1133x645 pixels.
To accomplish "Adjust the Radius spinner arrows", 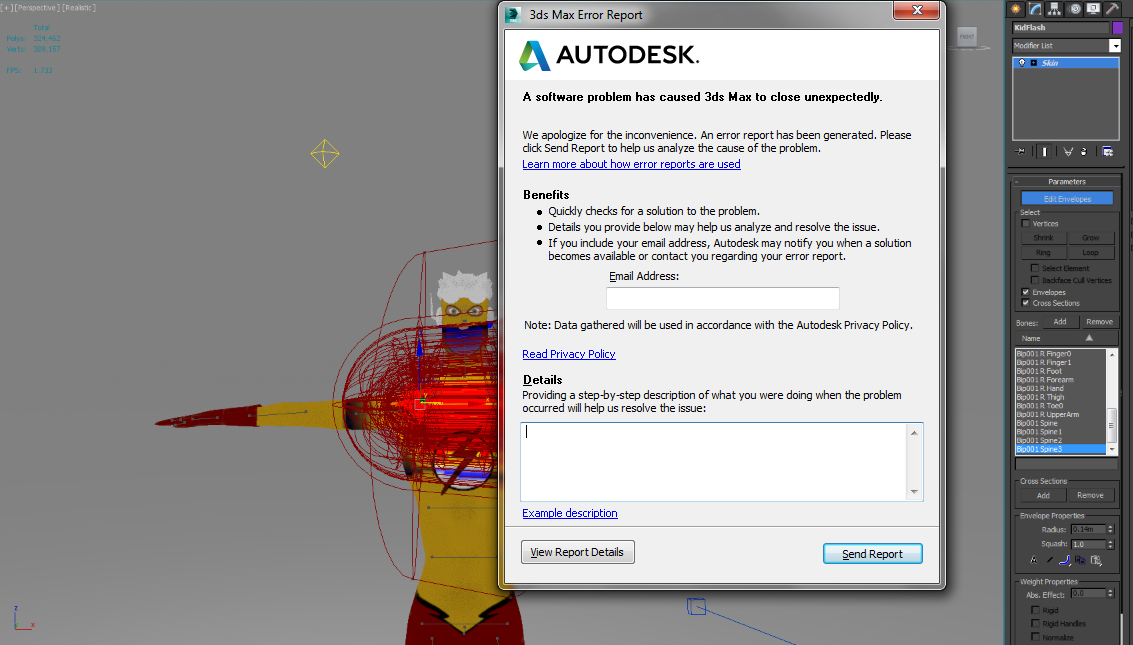I will [1111, 529].
